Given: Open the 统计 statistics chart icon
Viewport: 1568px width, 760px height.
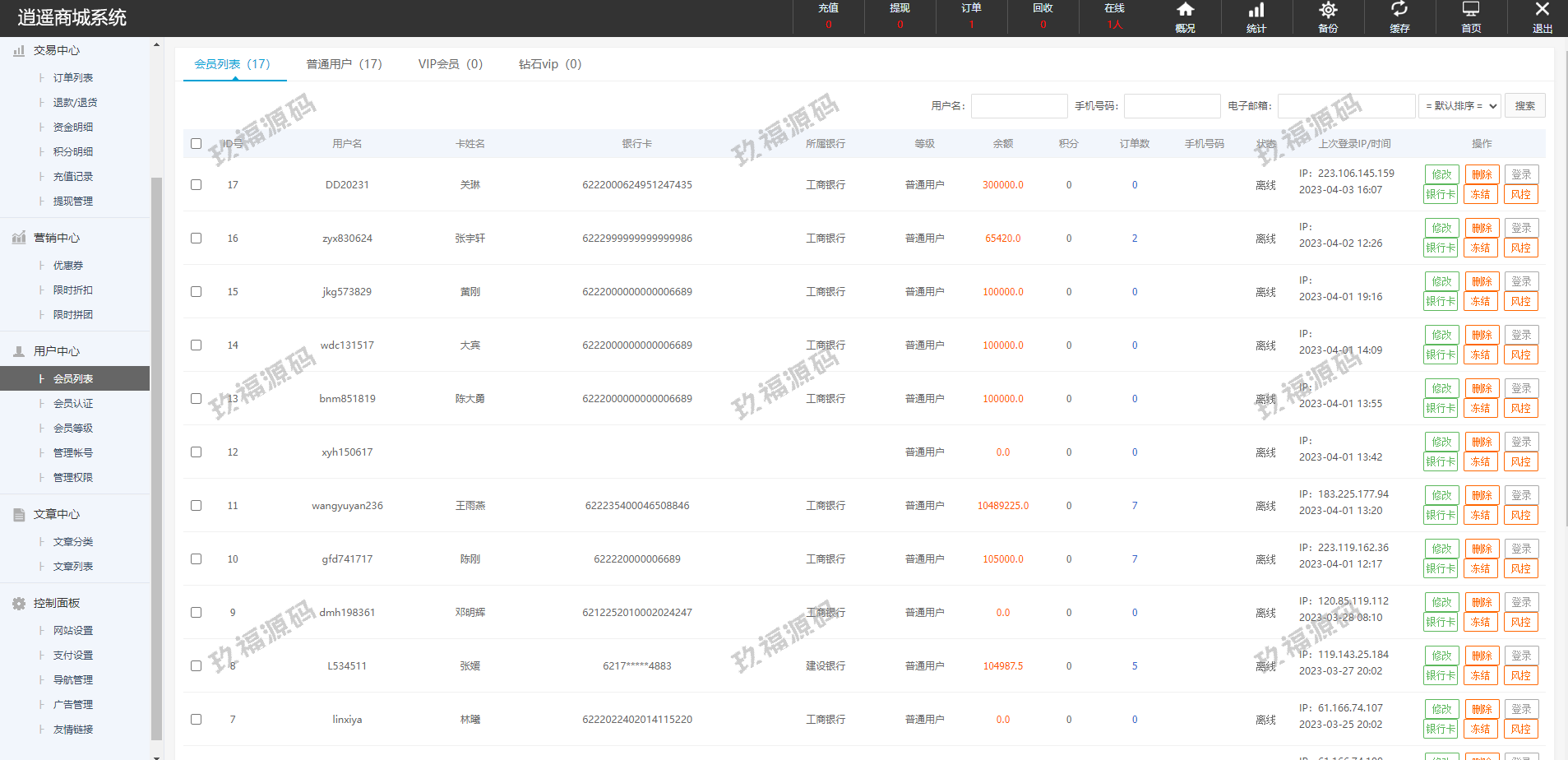Looking at the screenshot, I should (1256, 11).
